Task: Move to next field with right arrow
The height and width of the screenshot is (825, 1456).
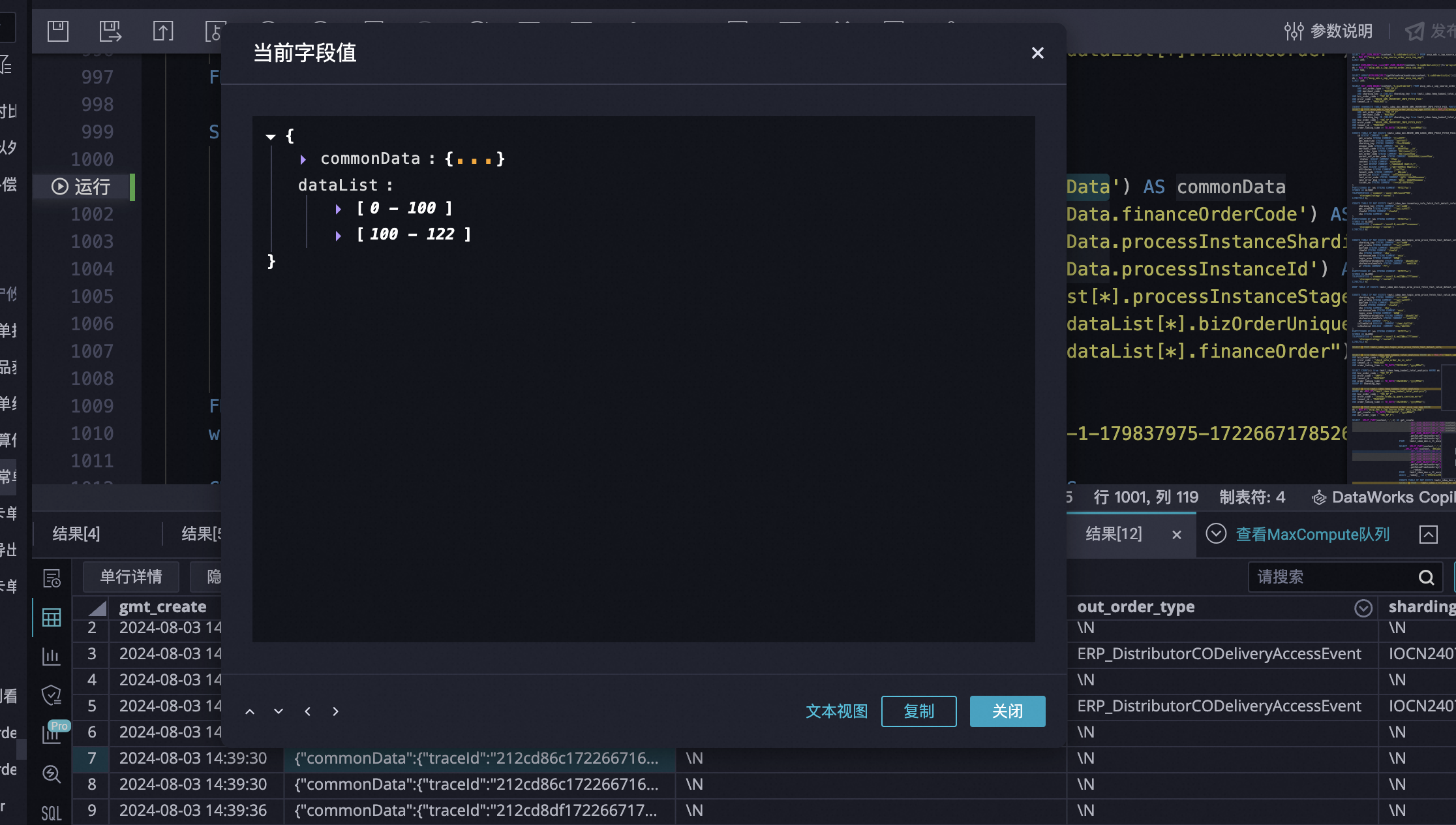Action: click(335, 711)
